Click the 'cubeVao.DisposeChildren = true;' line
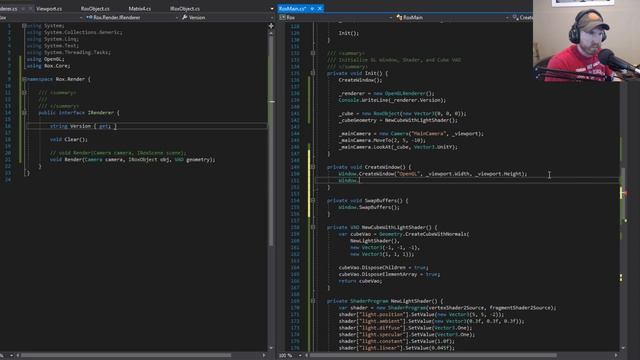Viewport: 640px width, 360px height. point(383,268)
